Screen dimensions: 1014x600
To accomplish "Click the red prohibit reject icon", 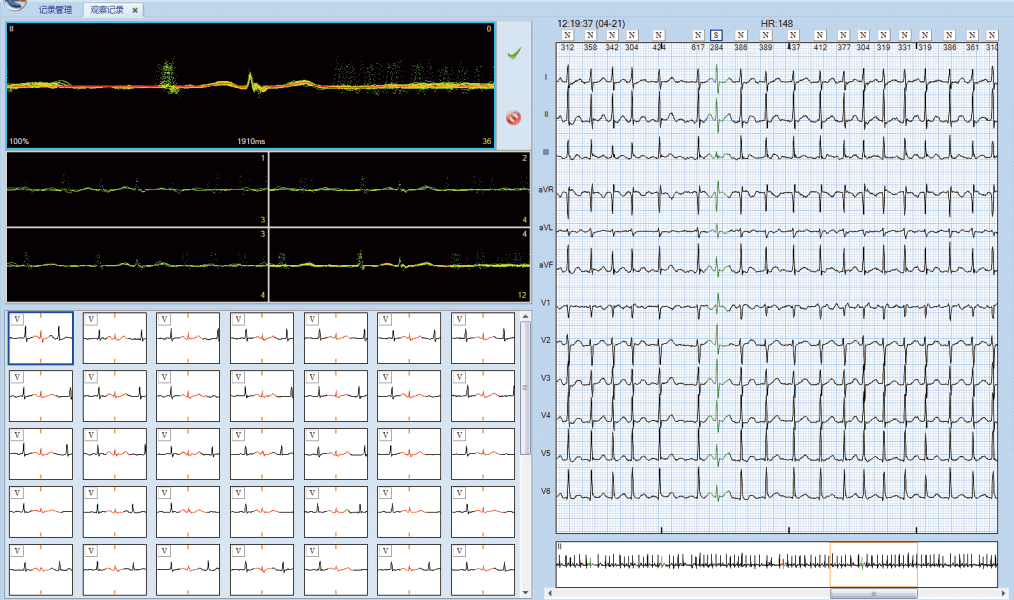I will pyautogui.click(x=513, y=117).
